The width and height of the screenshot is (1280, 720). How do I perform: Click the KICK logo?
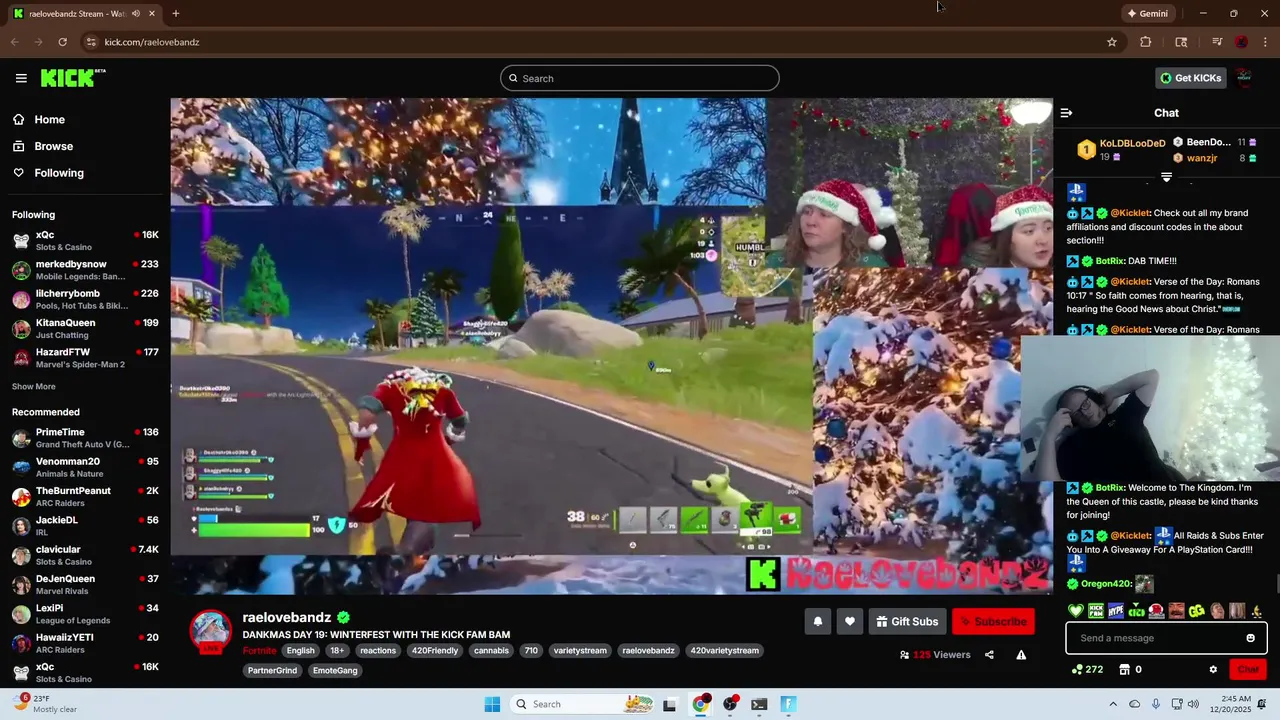(72, 78)
